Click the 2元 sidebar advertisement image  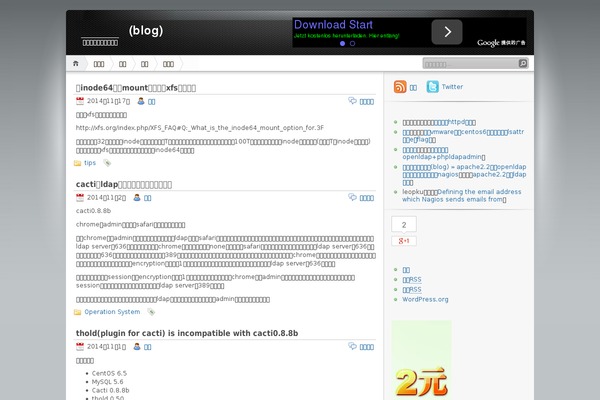421,360
